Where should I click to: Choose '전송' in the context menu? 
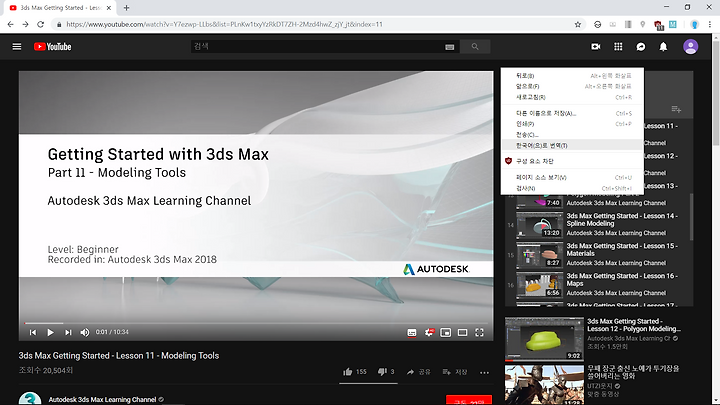pos(572,135)
